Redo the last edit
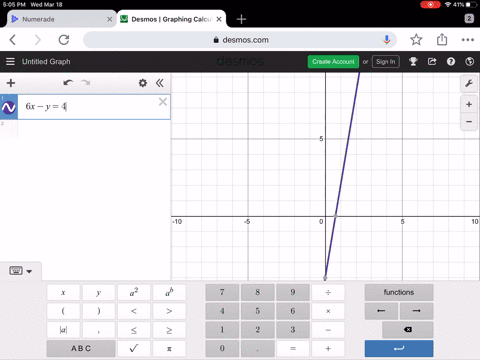This screenshot has width=480, height=360. click(x=86, y=83)
